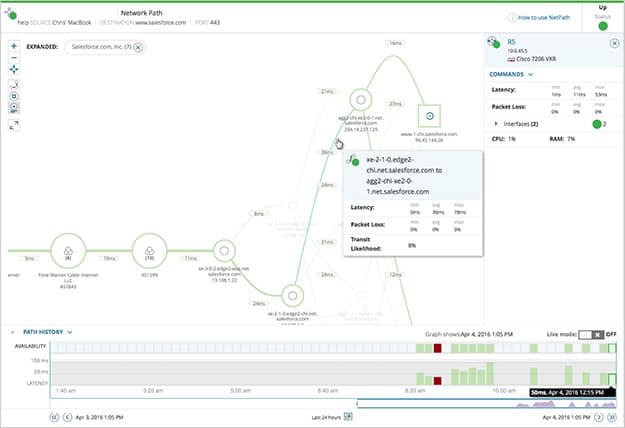Select the Time Warner Cable Internet node
This screenshot has height=428, width=625.
click(x=69, y=251)
